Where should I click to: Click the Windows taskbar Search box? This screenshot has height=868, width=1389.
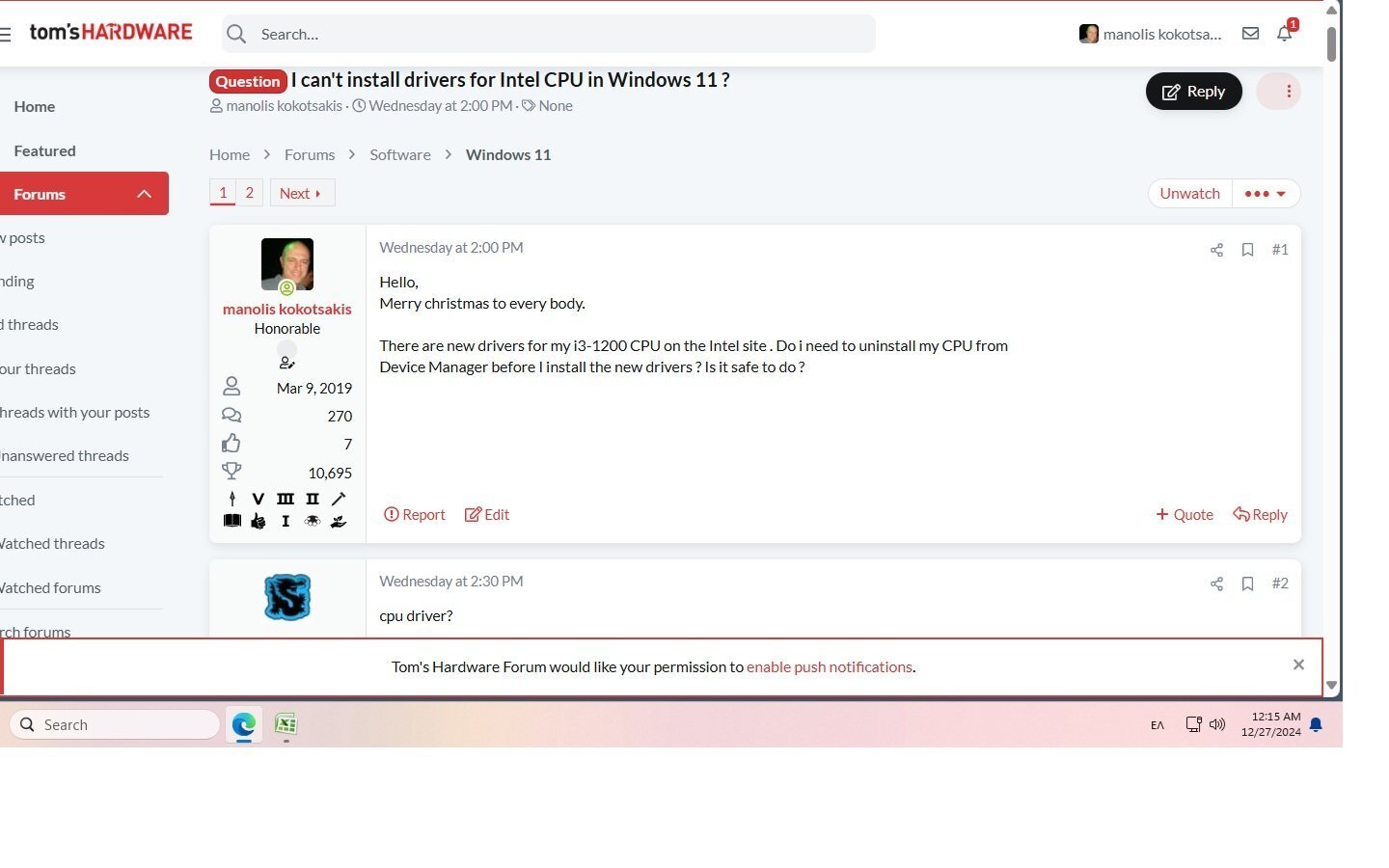[115, 724]
